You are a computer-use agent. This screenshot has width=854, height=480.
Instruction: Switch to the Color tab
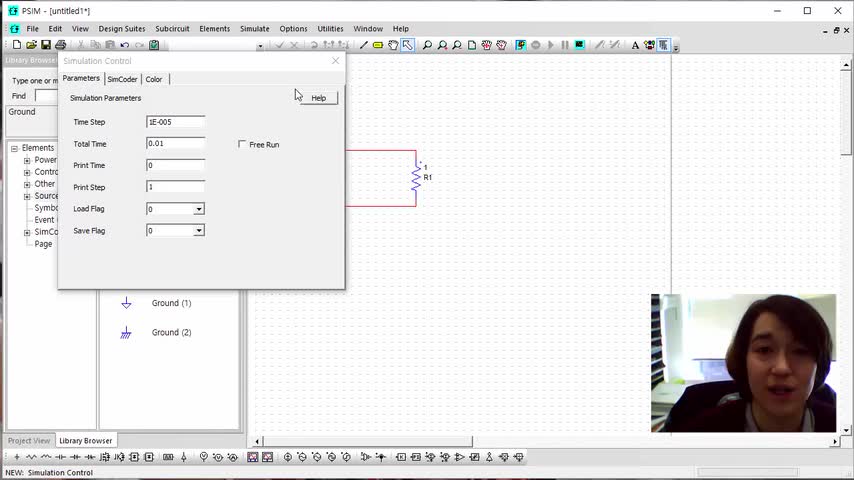point(154,79)
